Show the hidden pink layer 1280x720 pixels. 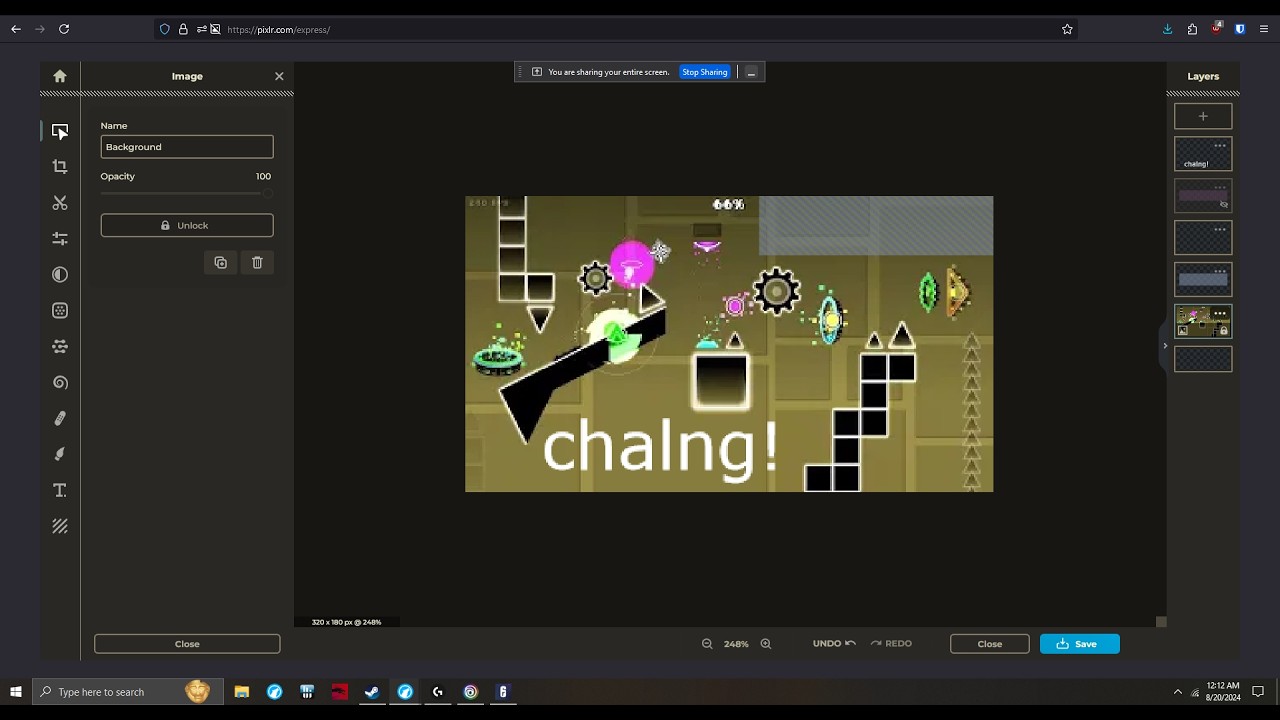click(1224, 205)
